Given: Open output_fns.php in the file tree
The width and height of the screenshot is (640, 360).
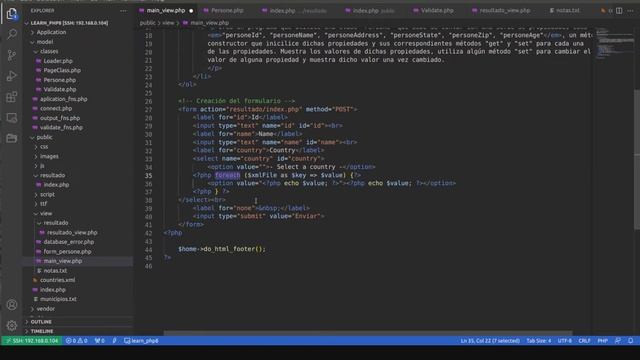Looking at the screenshot, I should pyautogui.click(x=60, y=118).
